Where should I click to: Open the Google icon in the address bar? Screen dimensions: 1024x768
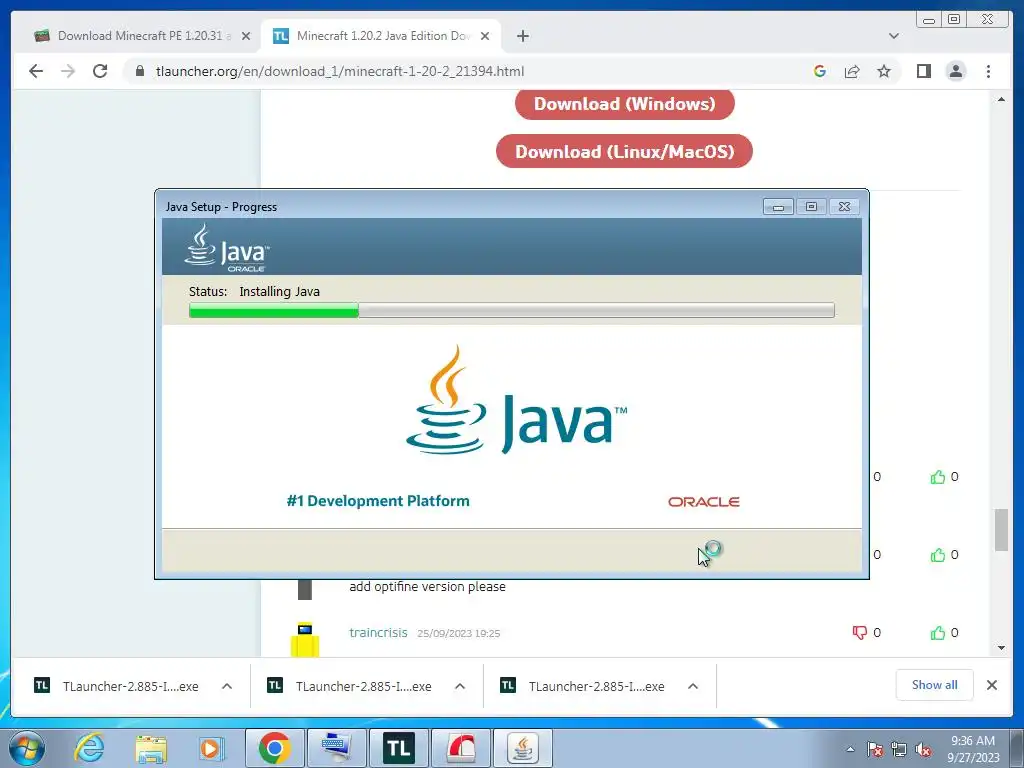[820, 71]
